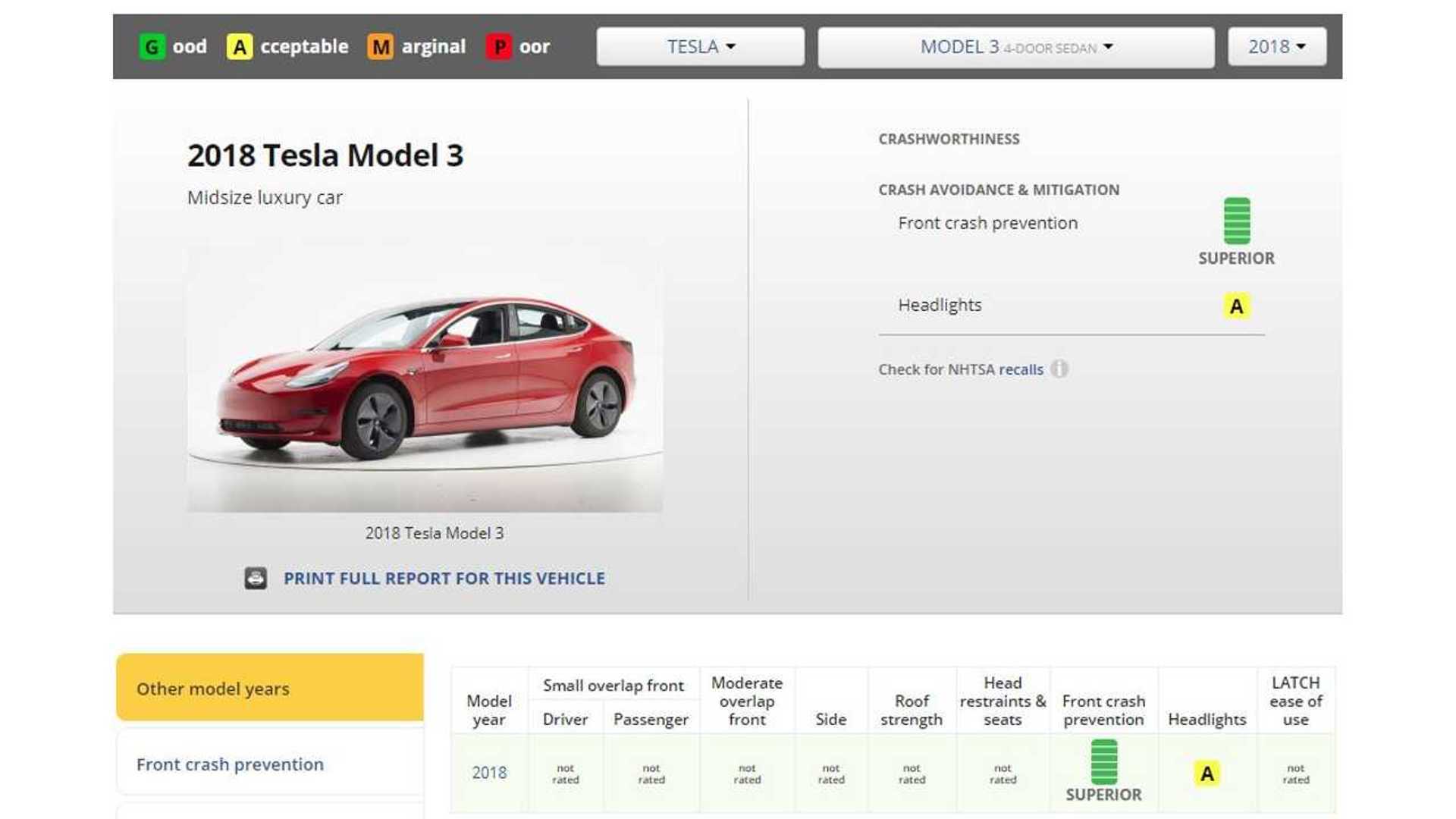
Task: Click the Midsize luxury car subtitle
Action: click(x=265, y=198)
